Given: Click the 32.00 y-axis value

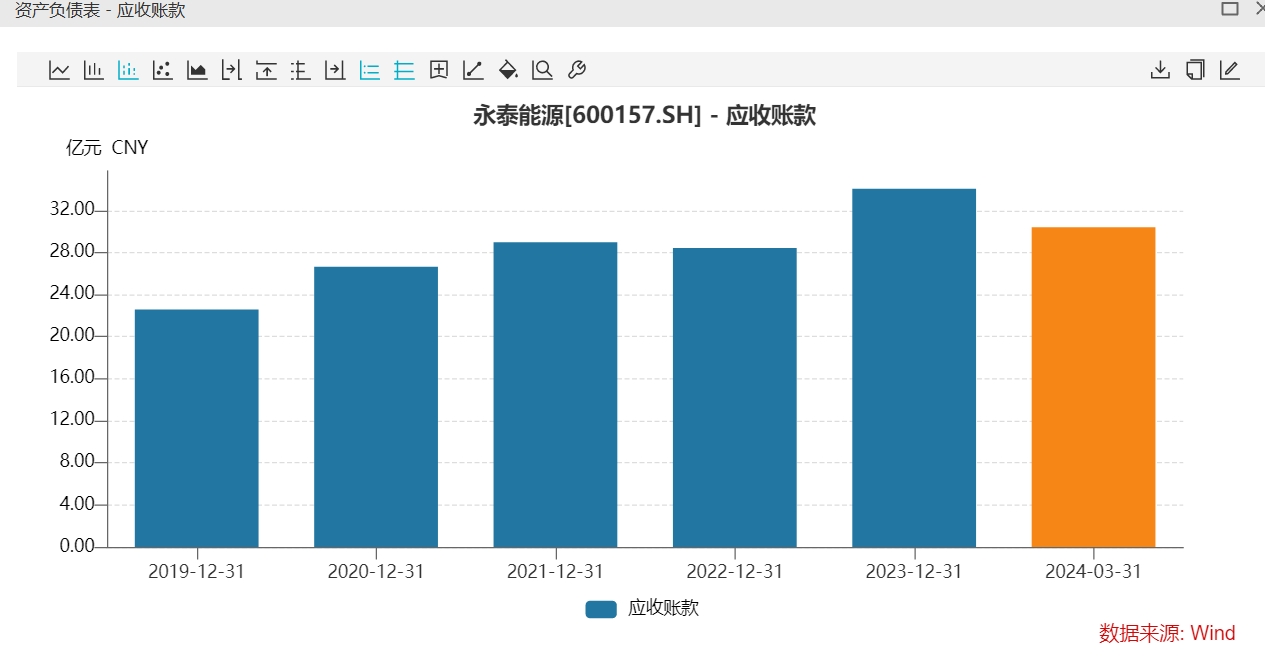Looking at the screenshot, I should click(x=71, y=210).
